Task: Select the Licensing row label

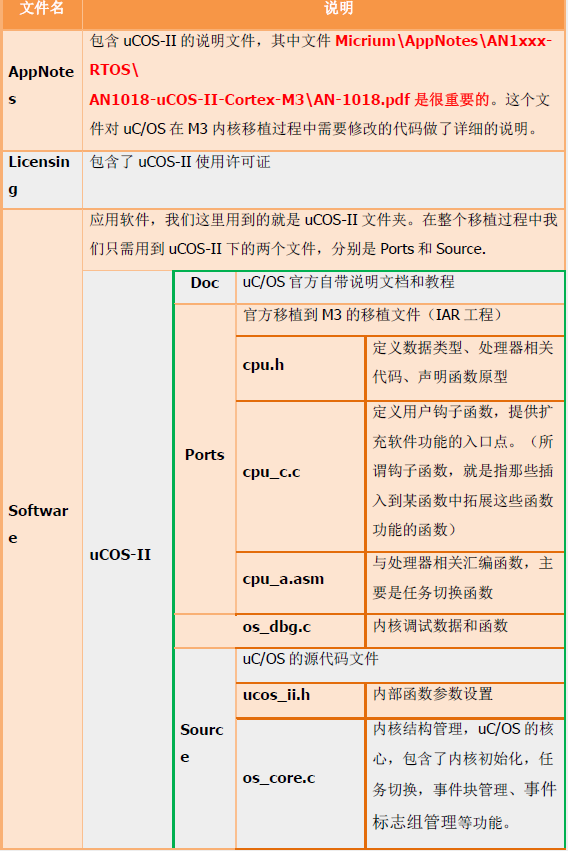Action: click(39, 175)
